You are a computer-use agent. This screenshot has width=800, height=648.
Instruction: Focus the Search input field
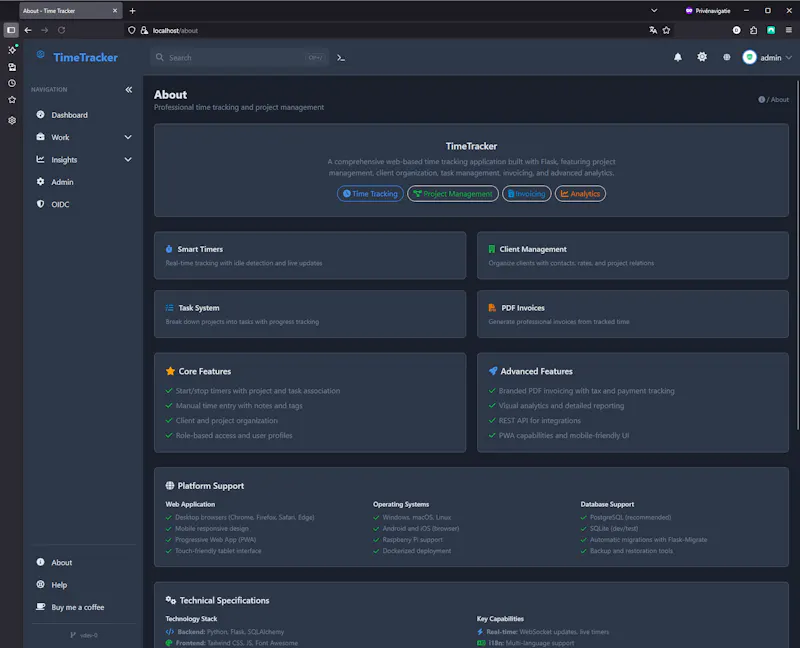(x=239, y=58)
